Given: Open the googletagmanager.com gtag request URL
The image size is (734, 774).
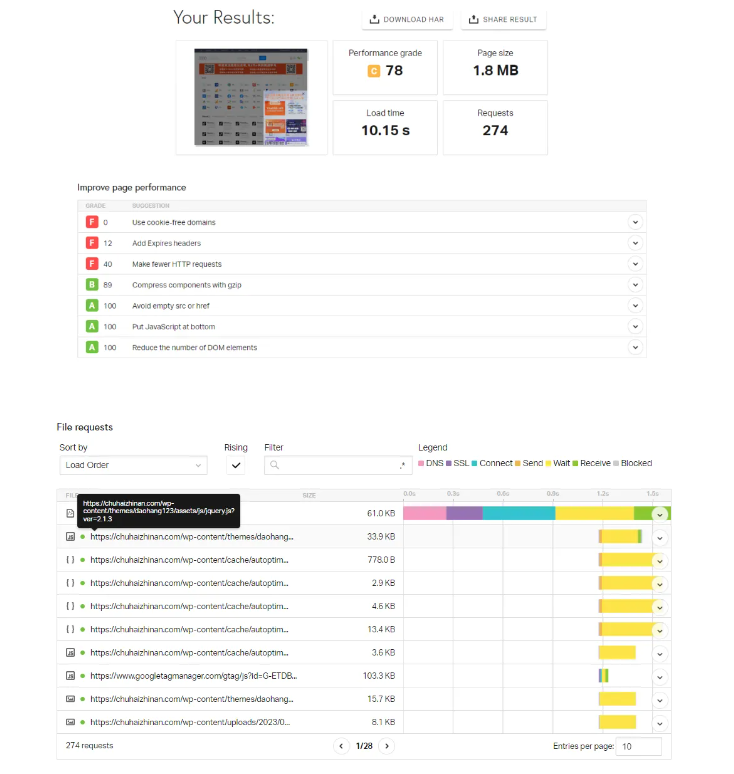Looking at the screenshot, I should (193, 676).
